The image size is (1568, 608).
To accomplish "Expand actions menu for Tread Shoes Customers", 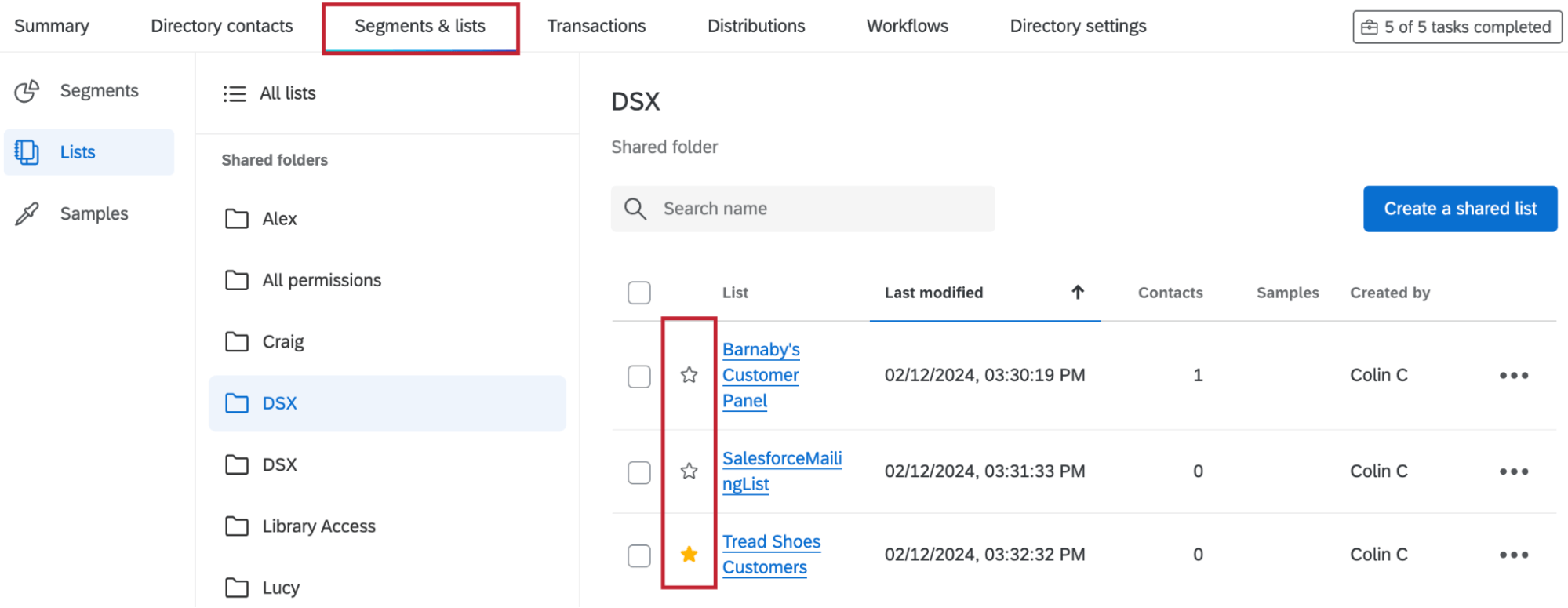I will (x=1513, y=555).
